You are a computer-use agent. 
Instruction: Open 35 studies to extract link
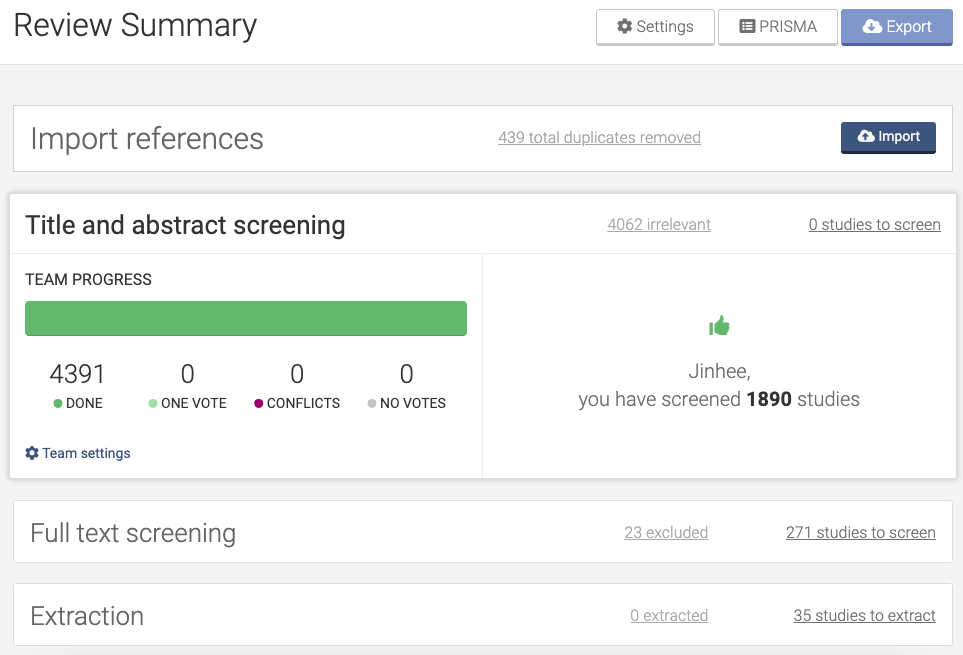(864, 616)
